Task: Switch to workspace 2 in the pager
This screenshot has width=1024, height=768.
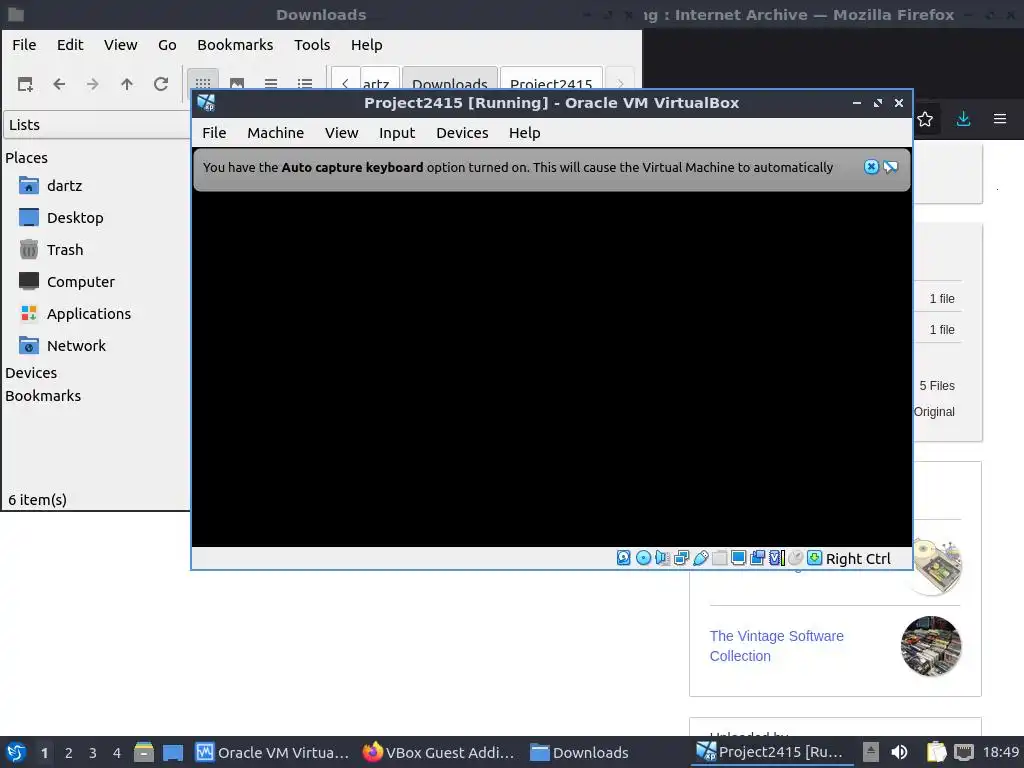Action: coord(69,753)
